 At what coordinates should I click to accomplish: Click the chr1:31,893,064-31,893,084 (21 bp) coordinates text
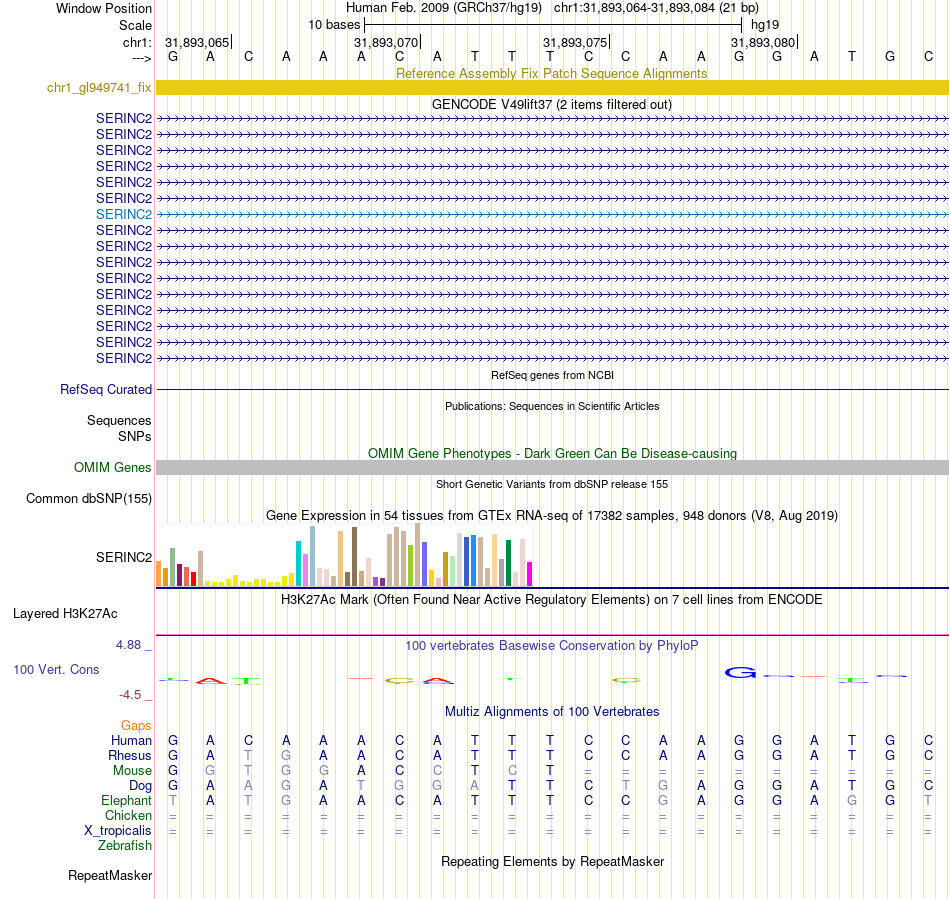[656, 8]
